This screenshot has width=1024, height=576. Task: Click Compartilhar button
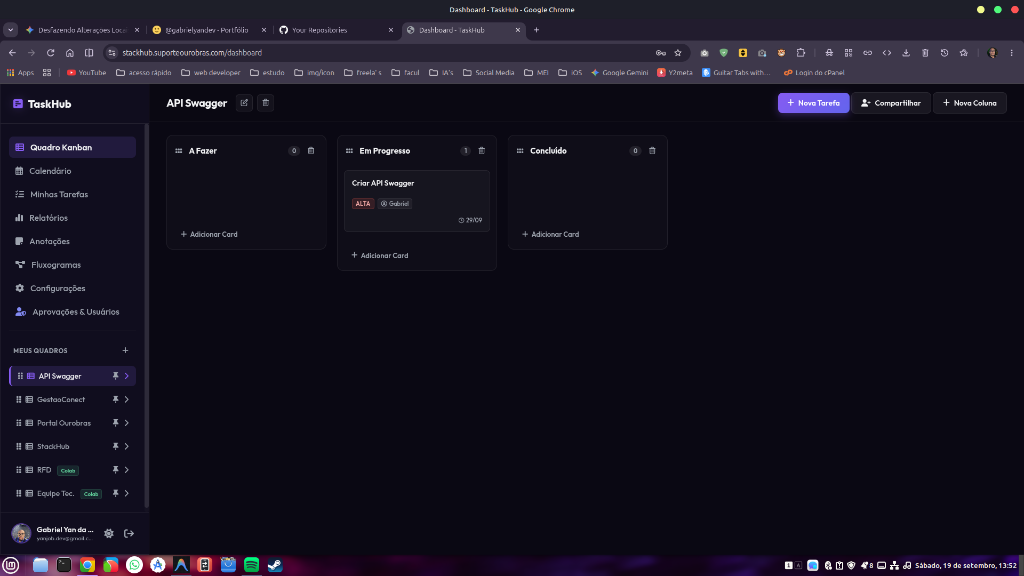pyautogui.click(x=891, y=103)
